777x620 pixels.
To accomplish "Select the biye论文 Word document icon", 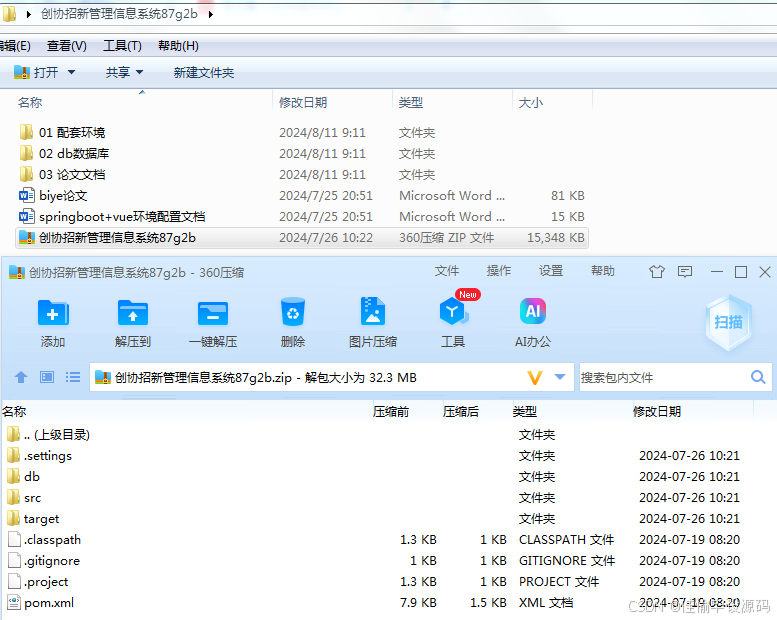I will click(26, 195).
